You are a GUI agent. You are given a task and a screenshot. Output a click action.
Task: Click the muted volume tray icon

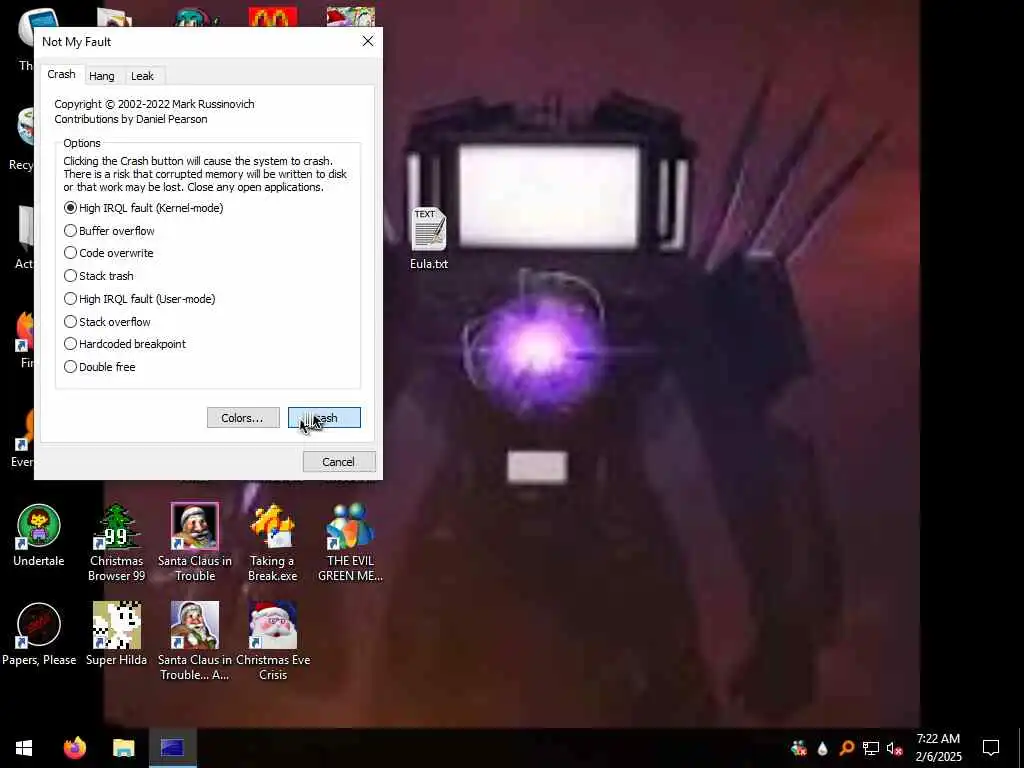point(895,748)
